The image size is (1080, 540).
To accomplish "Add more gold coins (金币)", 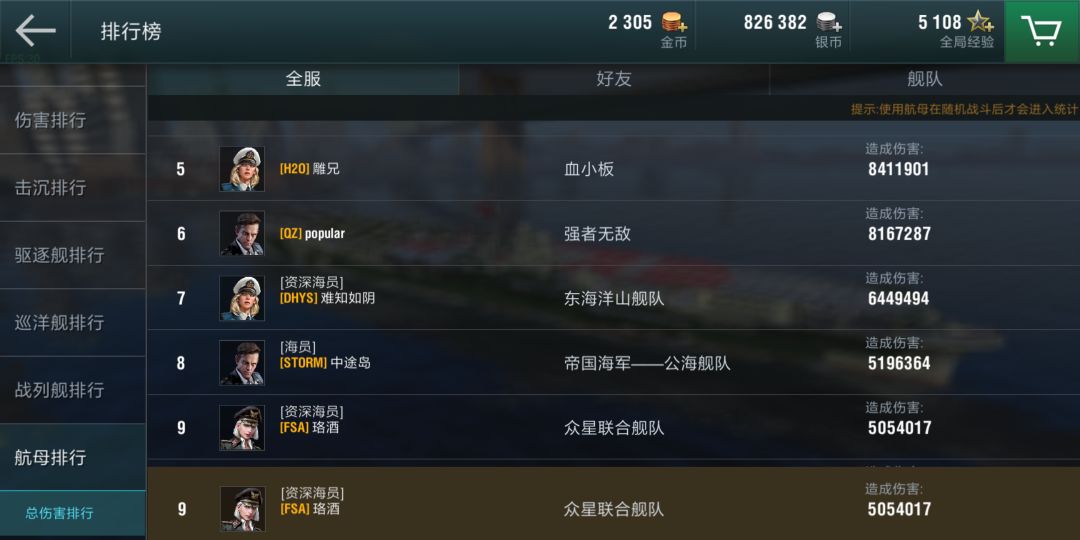I will pyautogui.click(x=674, y=22).
